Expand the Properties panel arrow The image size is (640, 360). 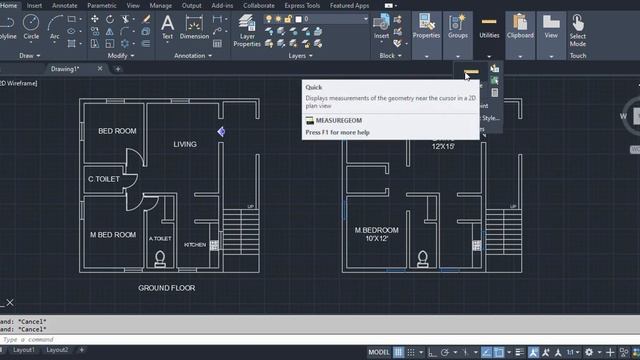click(427, 56)
